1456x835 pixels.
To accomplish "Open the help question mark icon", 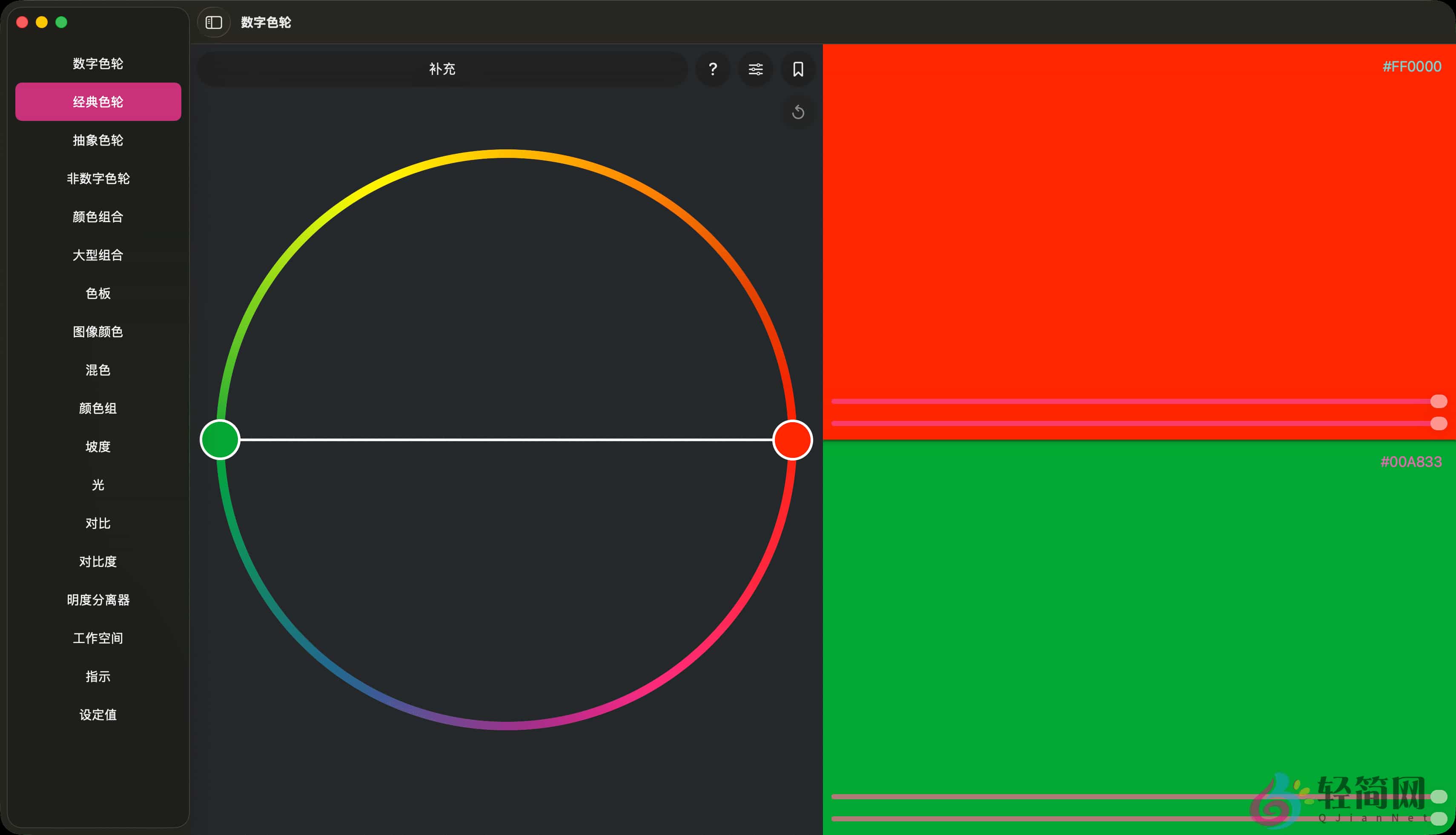I will tap(713, 69).
